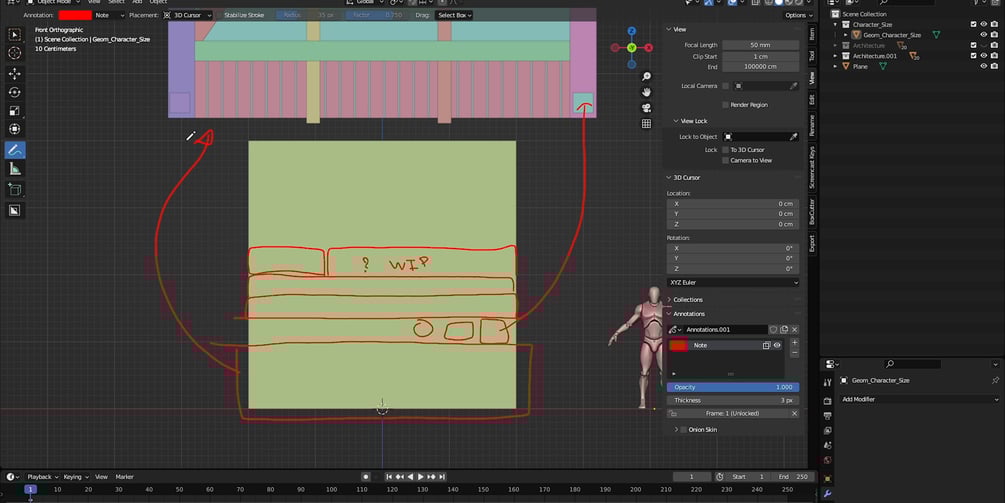This screenshot has height=503, width=1005.
Task: Enable Lock To 3D Cursor checkbox
Action: (726, 150)
